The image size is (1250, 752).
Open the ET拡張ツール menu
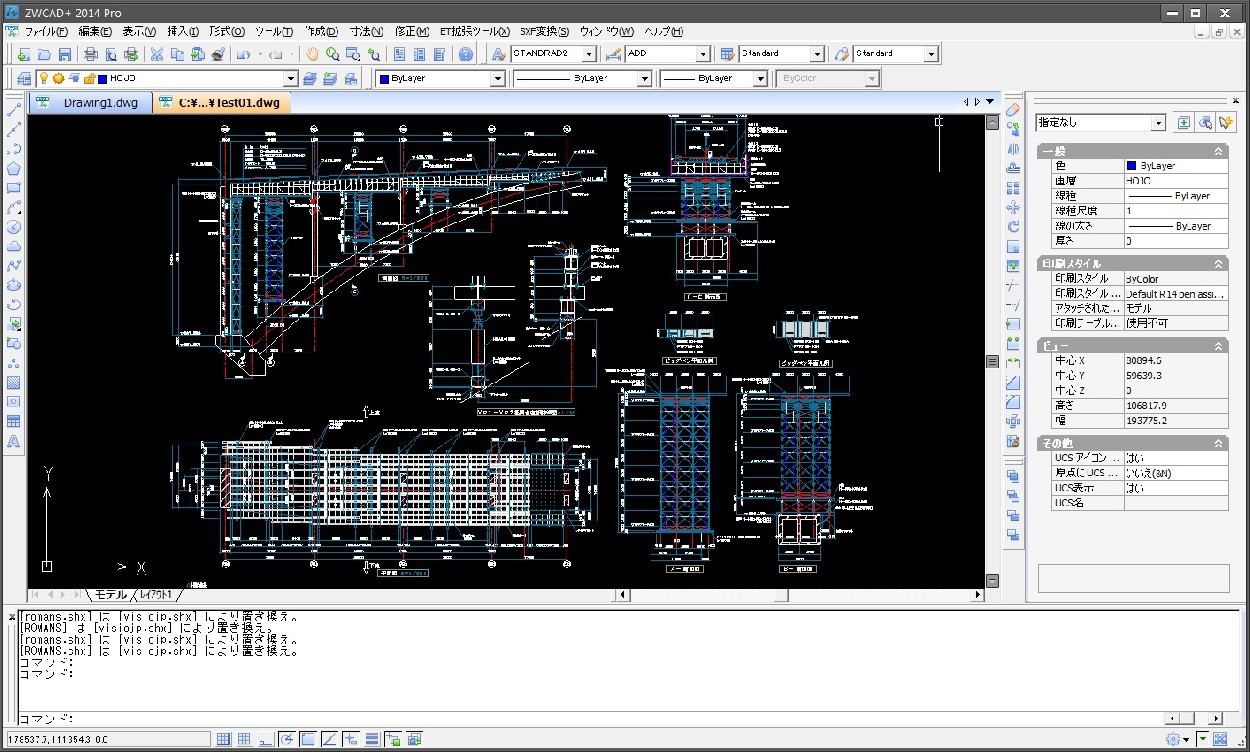click(x=474, y=32)
